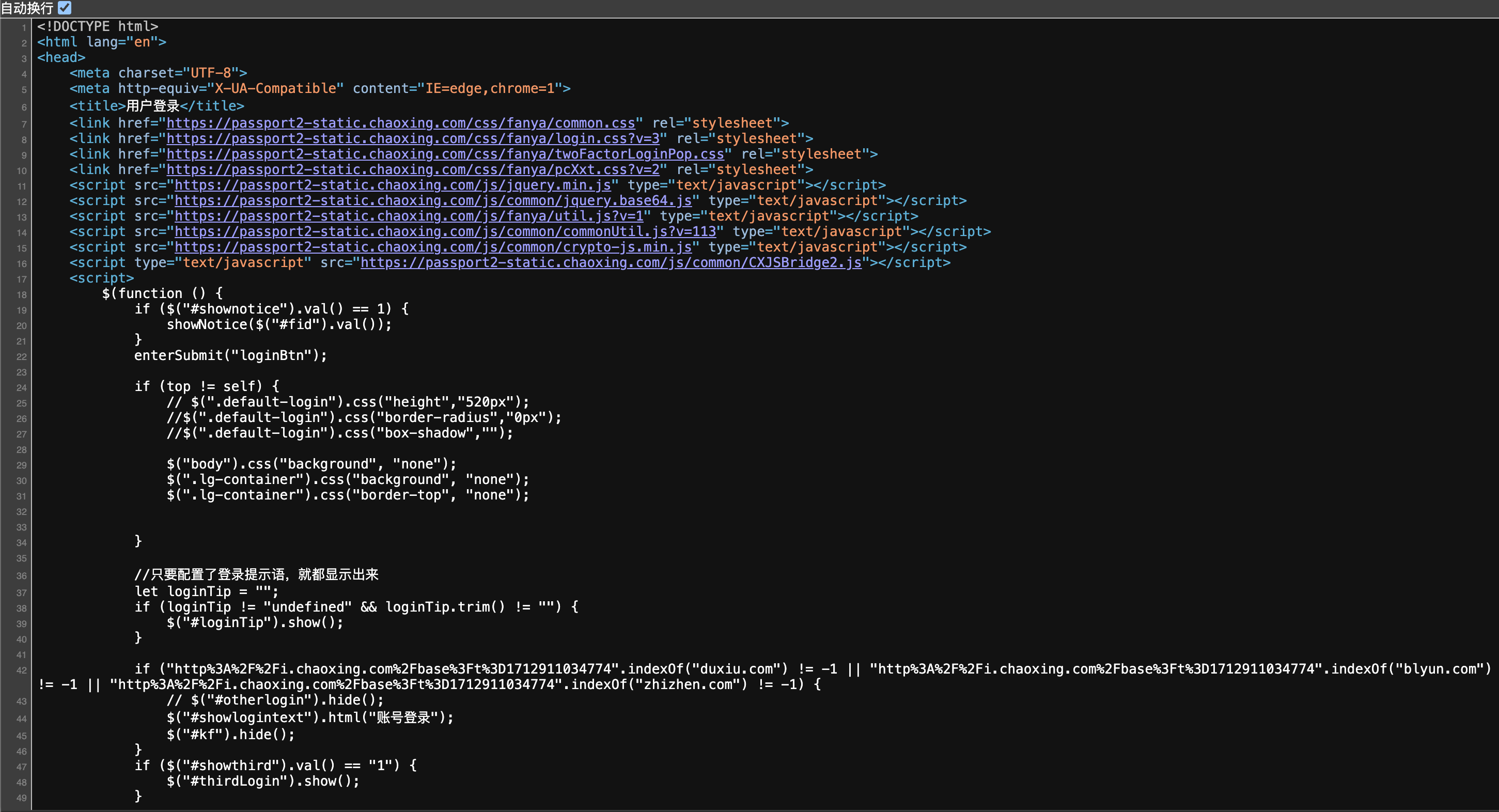
Task: Open the jquery.min.js script link
Action: point(393,185)
